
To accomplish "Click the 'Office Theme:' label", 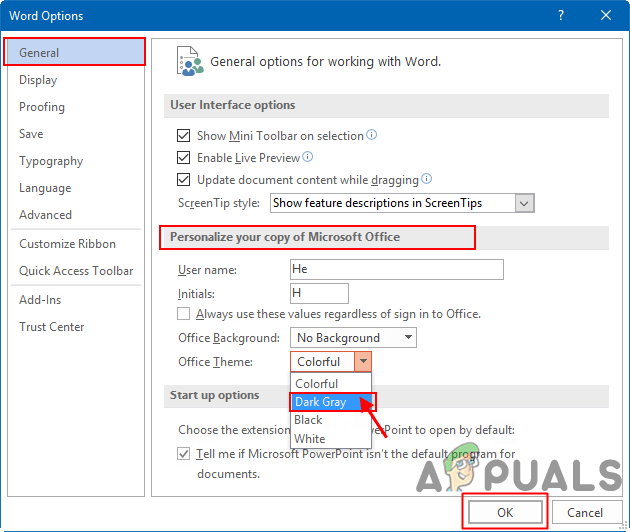I will [215, 362].
